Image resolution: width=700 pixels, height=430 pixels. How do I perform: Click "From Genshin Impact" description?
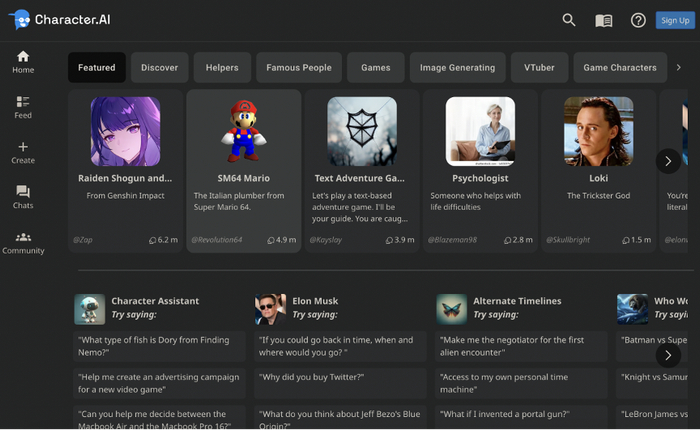[x=125, y=196]
